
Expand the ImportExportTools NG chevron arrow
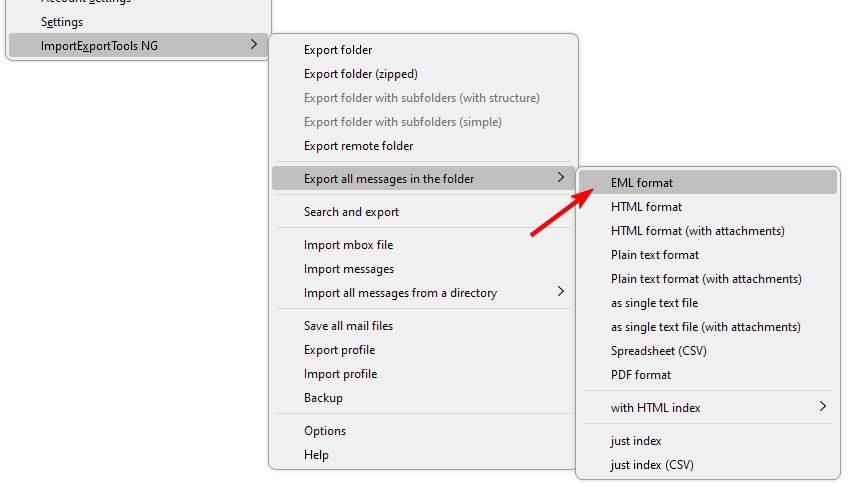253,44
